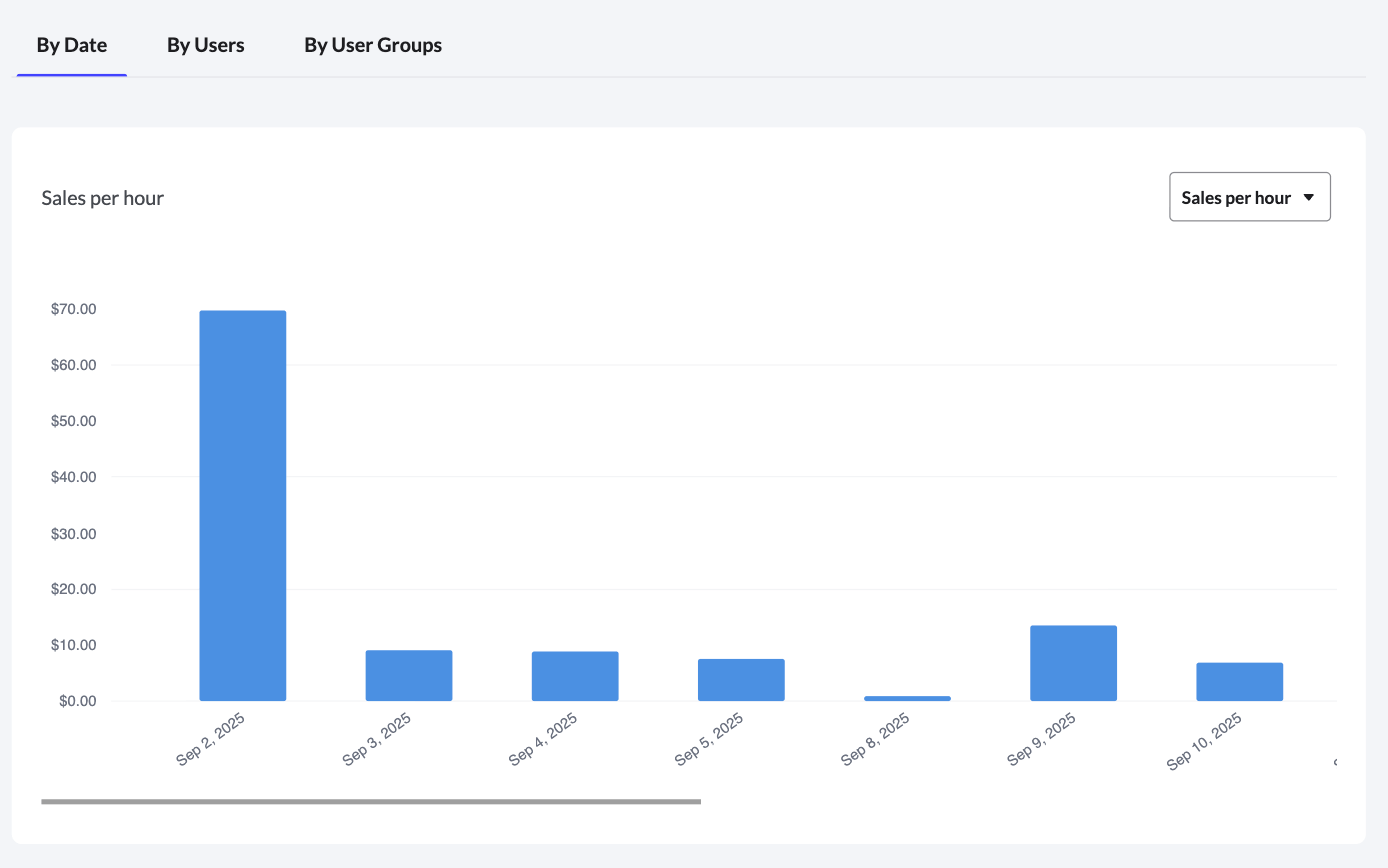Select the Sep 9, 2025 bar
The height and width of the screenshot is (868, 1388).
1073,663
